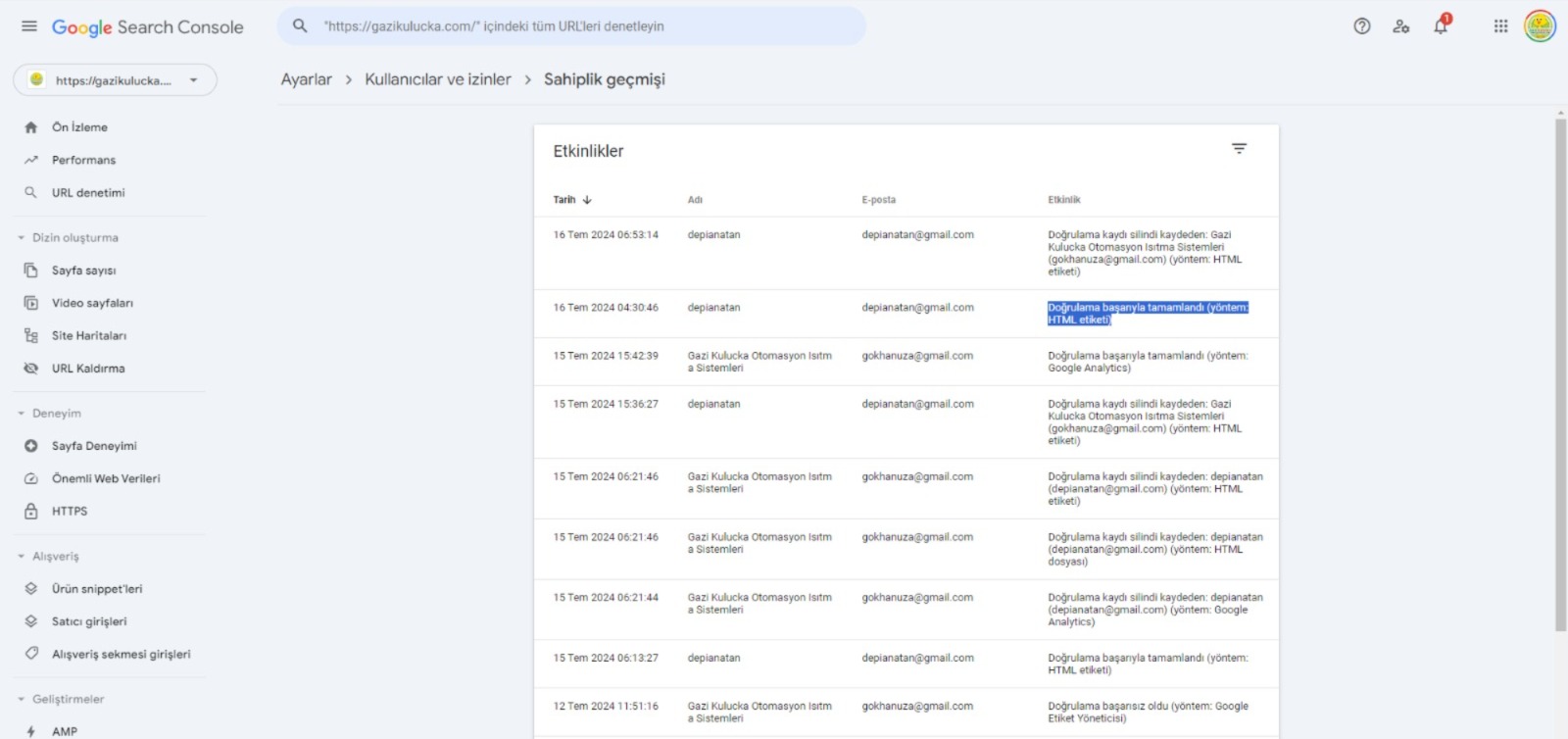1568x739 pixels.
Task: Click the Sayfa Deneyimi plus-circle icon
Action: point(31,446)
